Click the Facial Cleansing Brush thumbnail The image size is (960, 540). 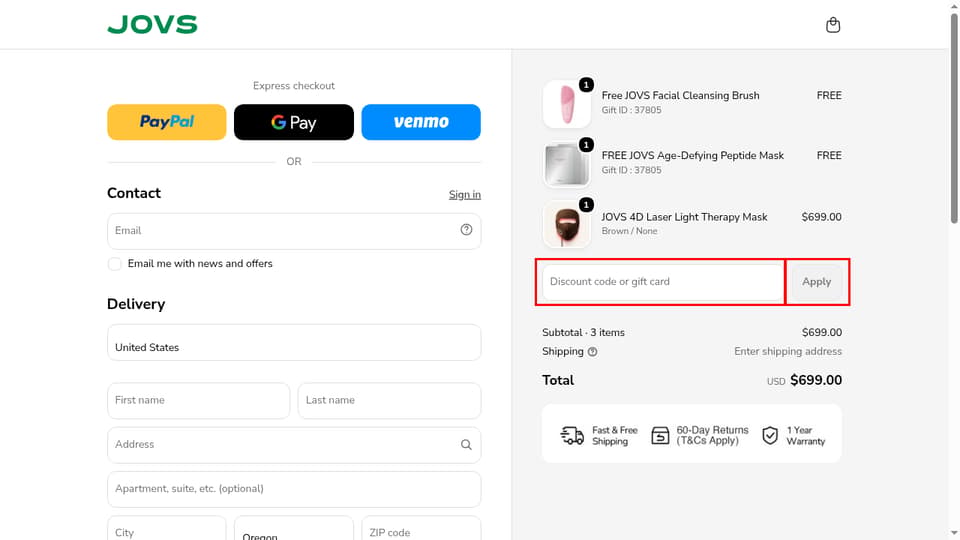[x=567, y=104]
